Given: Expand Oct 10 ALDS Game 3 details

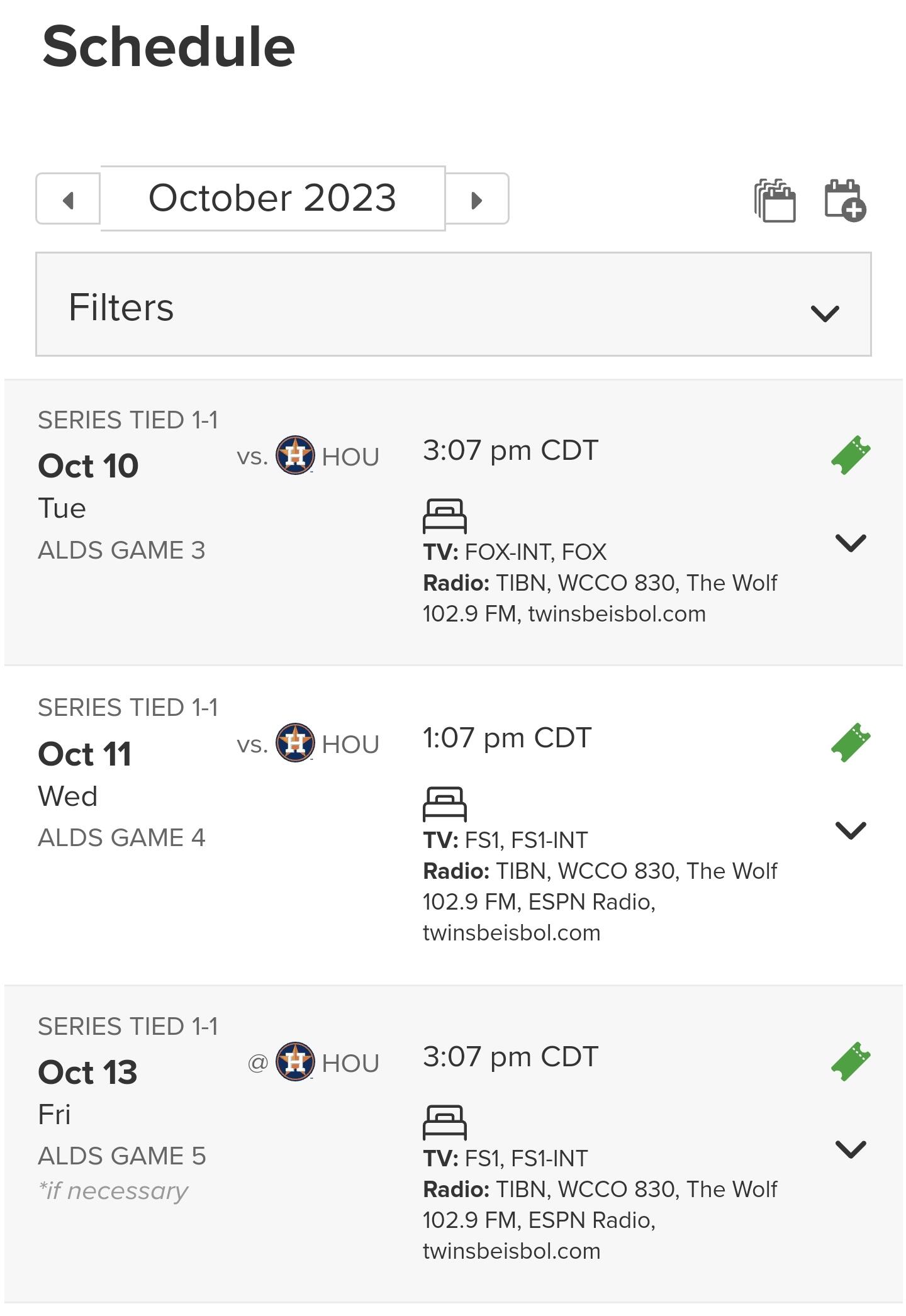Looking at the screenshot, I should (x=851, y=542).
